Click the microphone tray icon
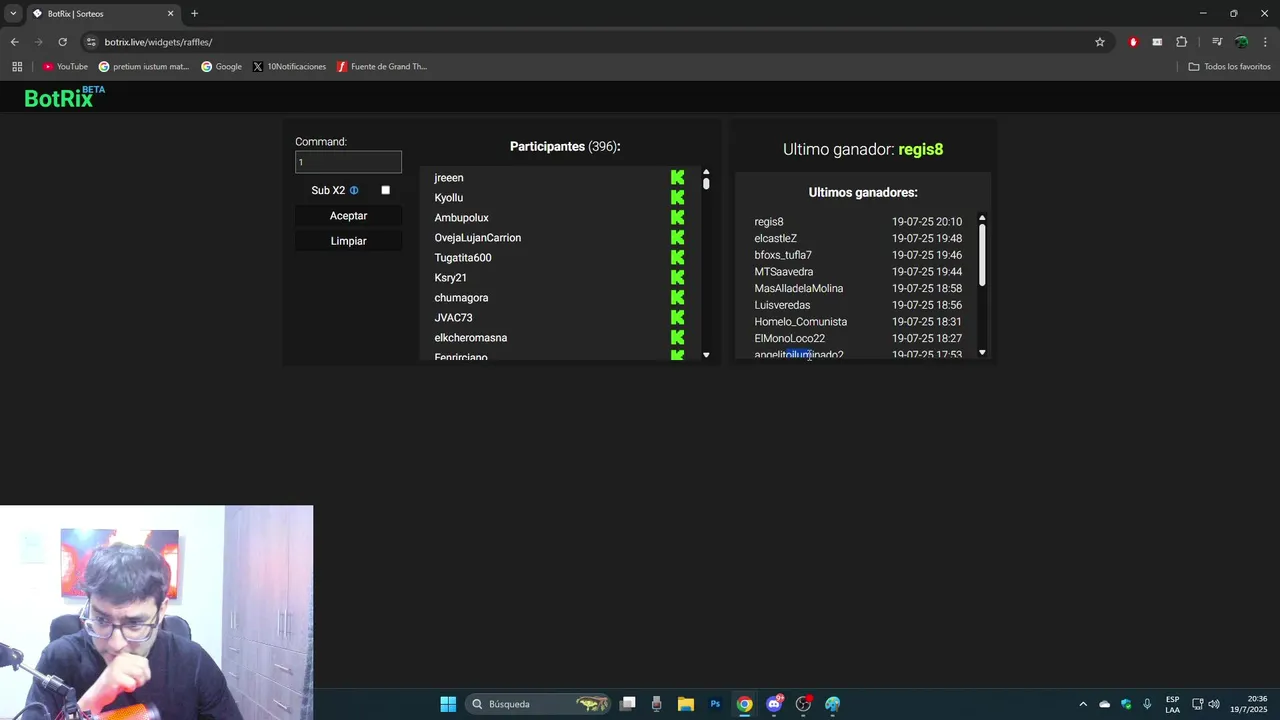Image resolution: width=1280 pixels, height=720 pixels. point(1147,704)
